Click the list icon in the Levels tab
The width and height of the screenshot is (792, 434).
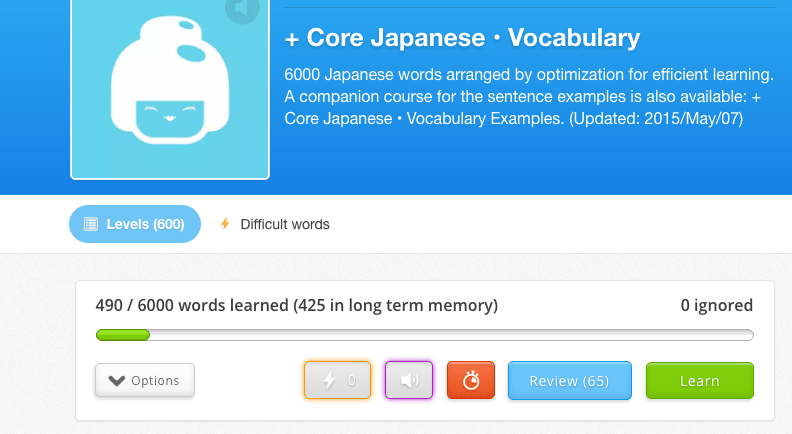(x=91, y=224)
